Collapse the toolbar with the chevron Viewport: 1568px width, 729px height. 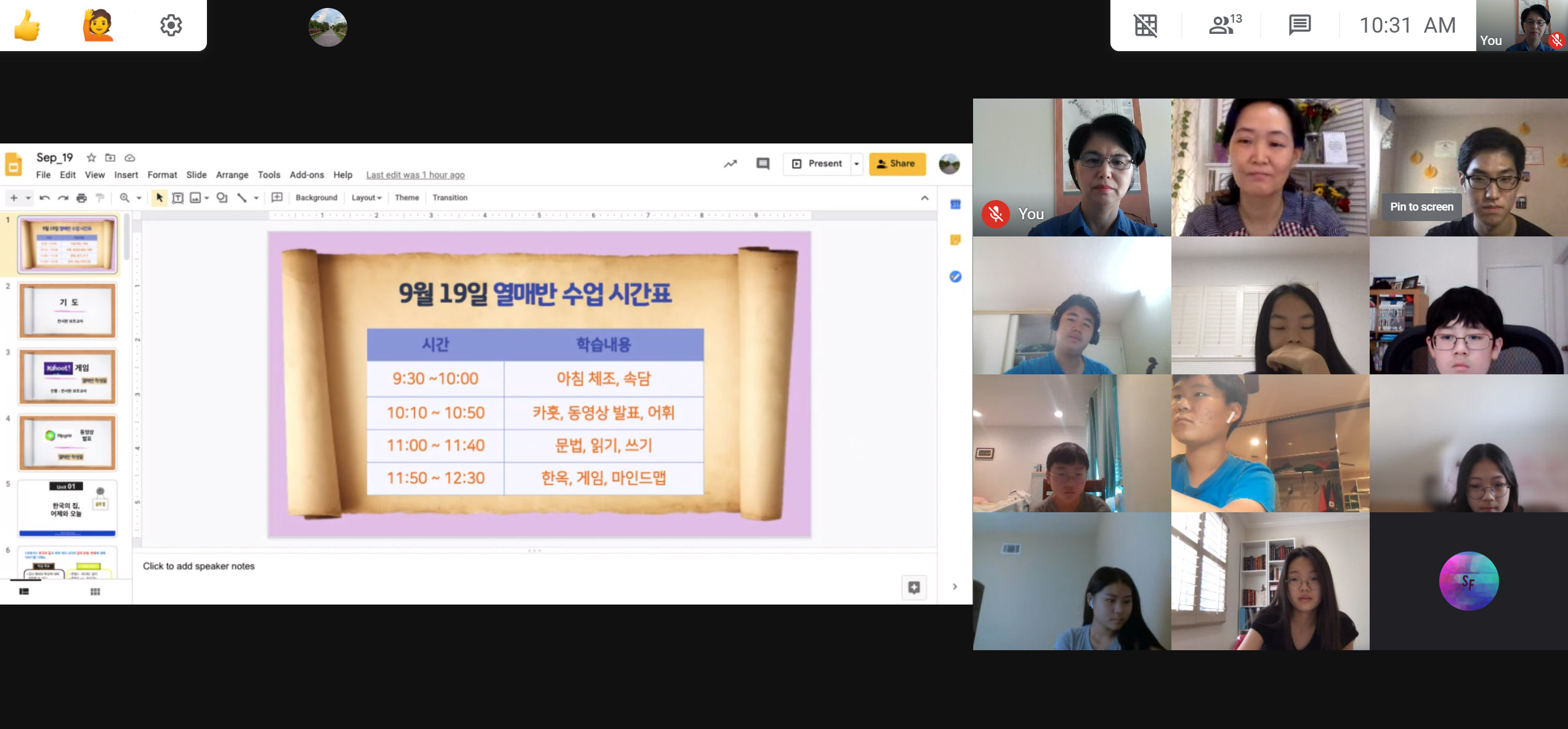coord(924,198)
